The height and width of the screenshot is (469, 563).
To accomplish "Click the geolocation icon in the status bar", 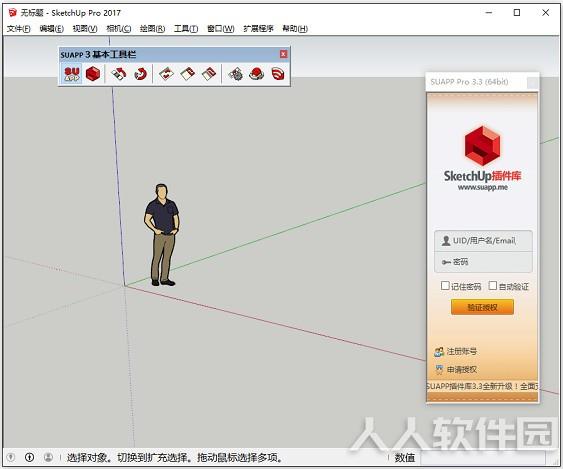I will pyautogui.click(x=11, y=457).
